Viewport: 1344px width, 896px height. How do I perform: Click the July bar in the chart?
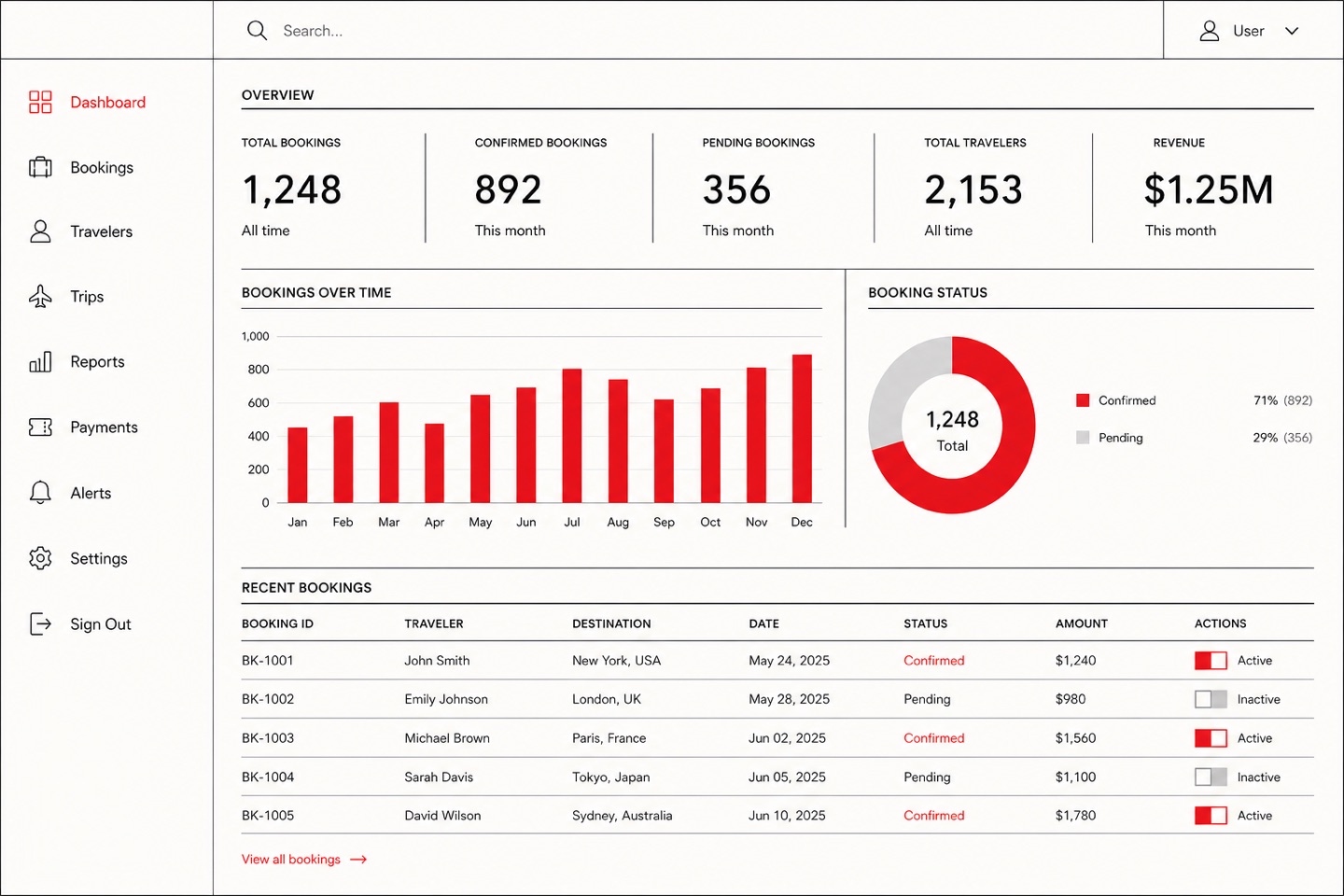pos(572,436)
